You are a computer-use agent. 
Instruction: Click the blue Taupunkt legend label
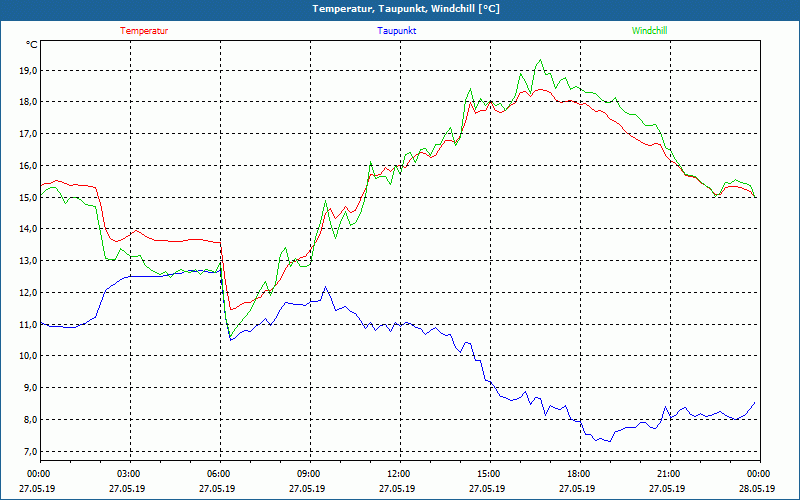tap(396, 31)
